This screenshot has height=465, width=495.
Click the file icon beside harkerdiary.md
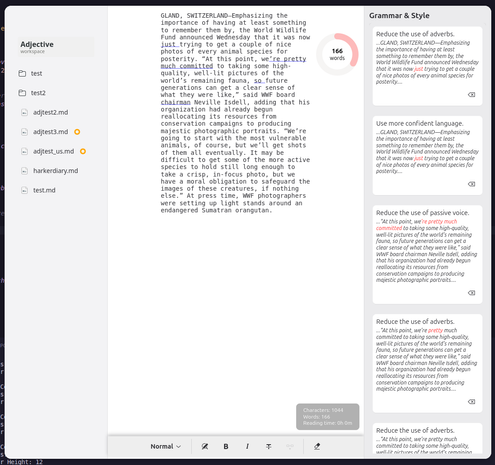point(24,171)
